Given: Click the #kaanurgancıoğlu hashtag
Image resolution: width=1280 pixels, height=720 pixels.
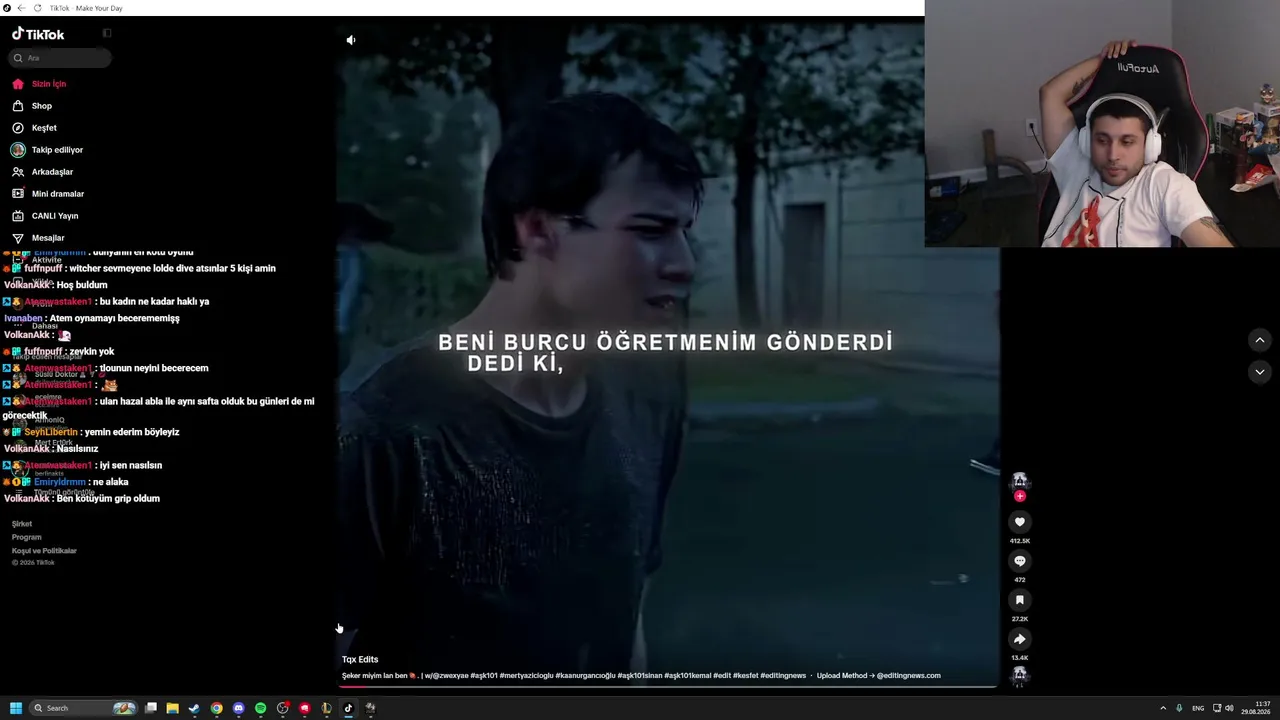Looking at the screenshot, I should pos(584,676).
